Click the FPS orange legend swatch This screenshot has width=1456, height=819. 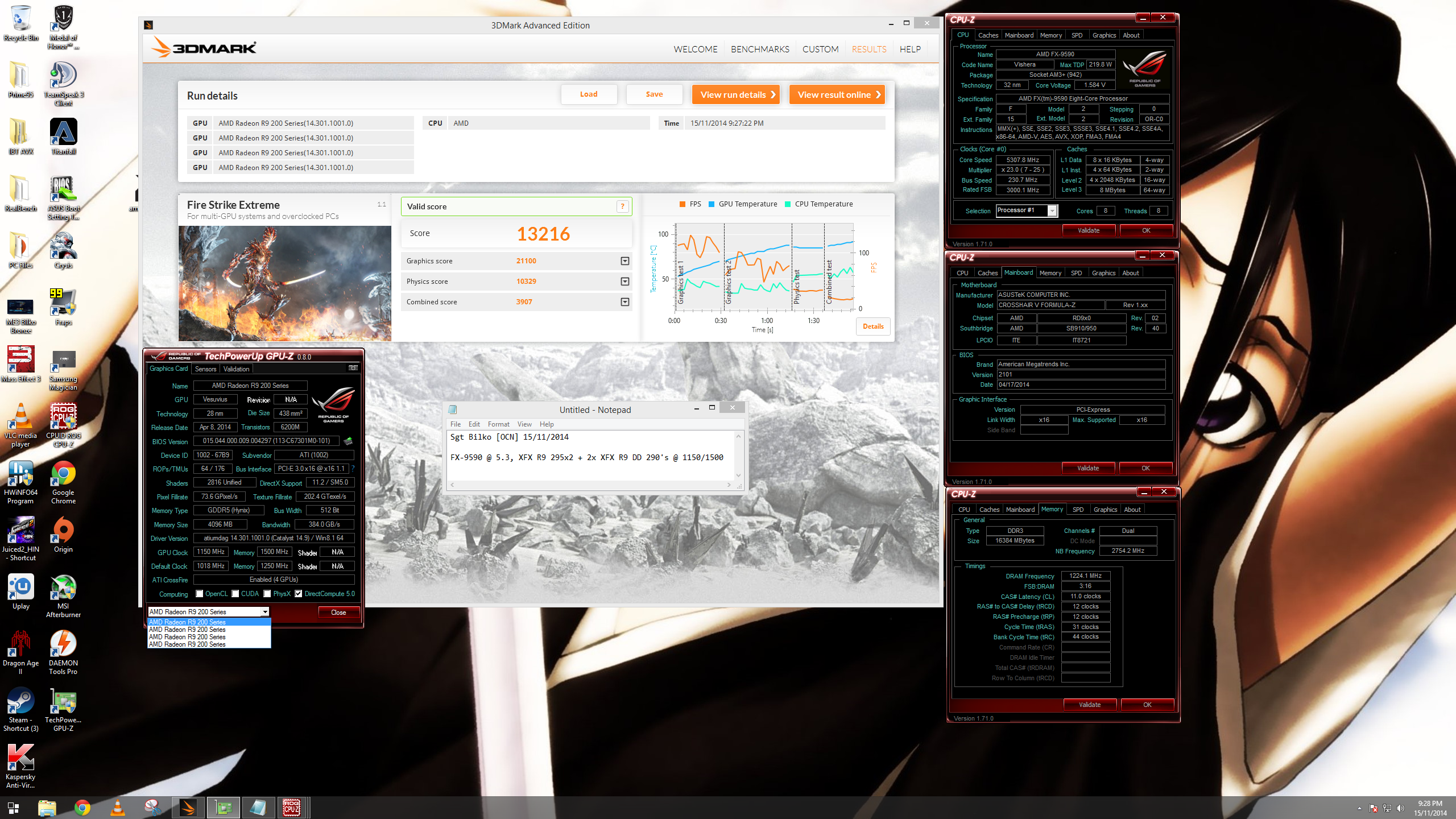point(682,204)
